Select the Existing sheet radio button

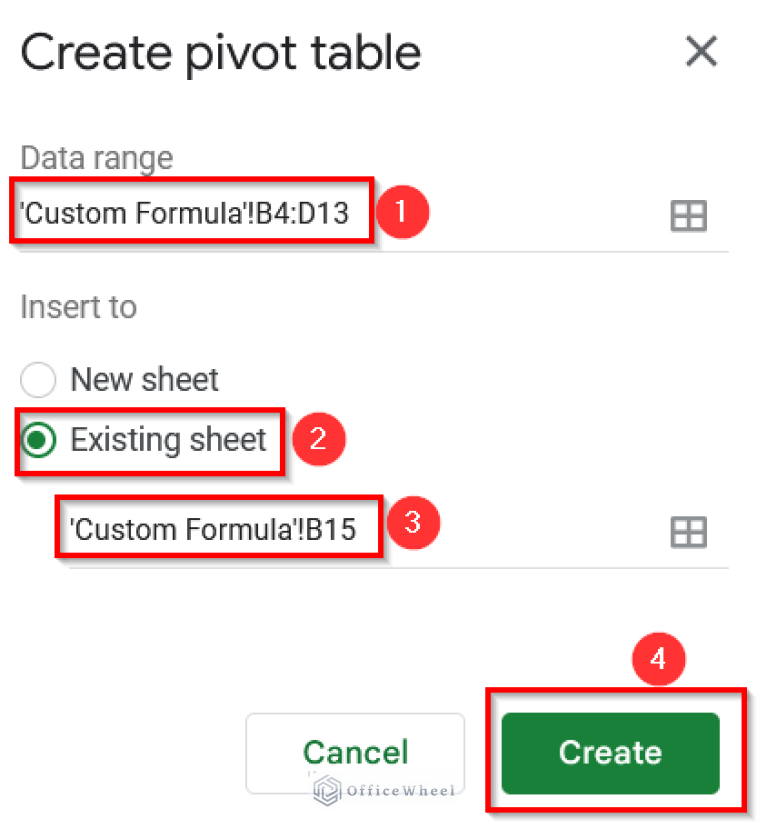coord(37,440)
